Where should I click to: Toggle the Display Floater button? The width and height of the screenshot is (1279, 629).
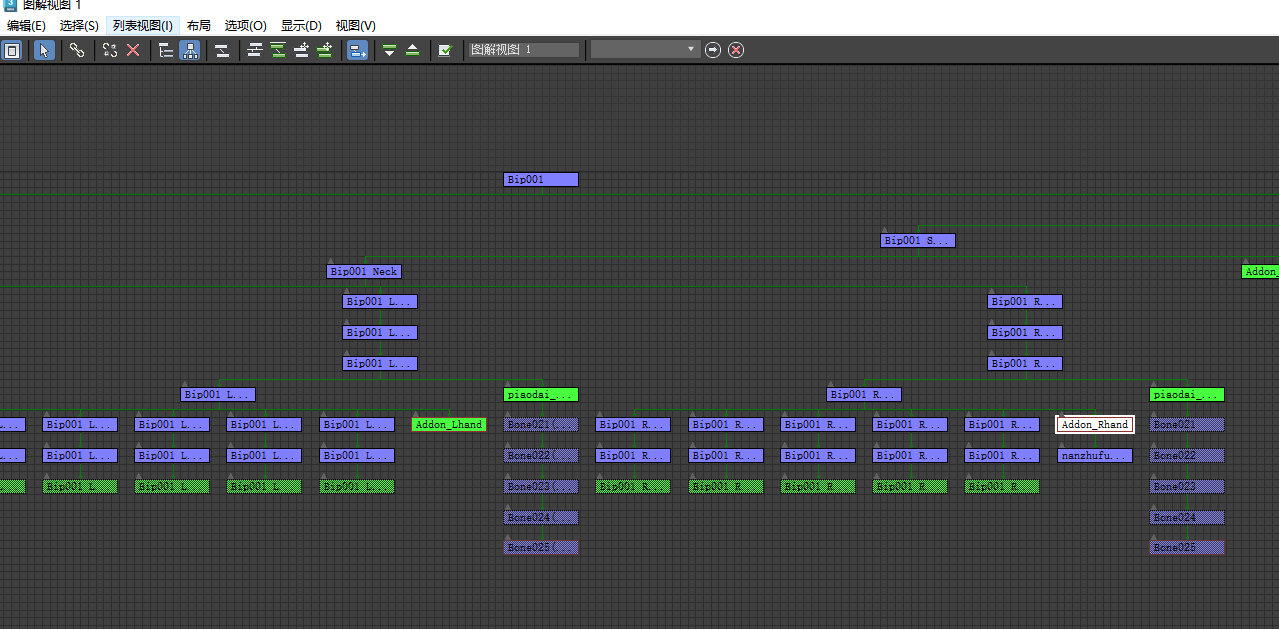click(x=12, y=50)
